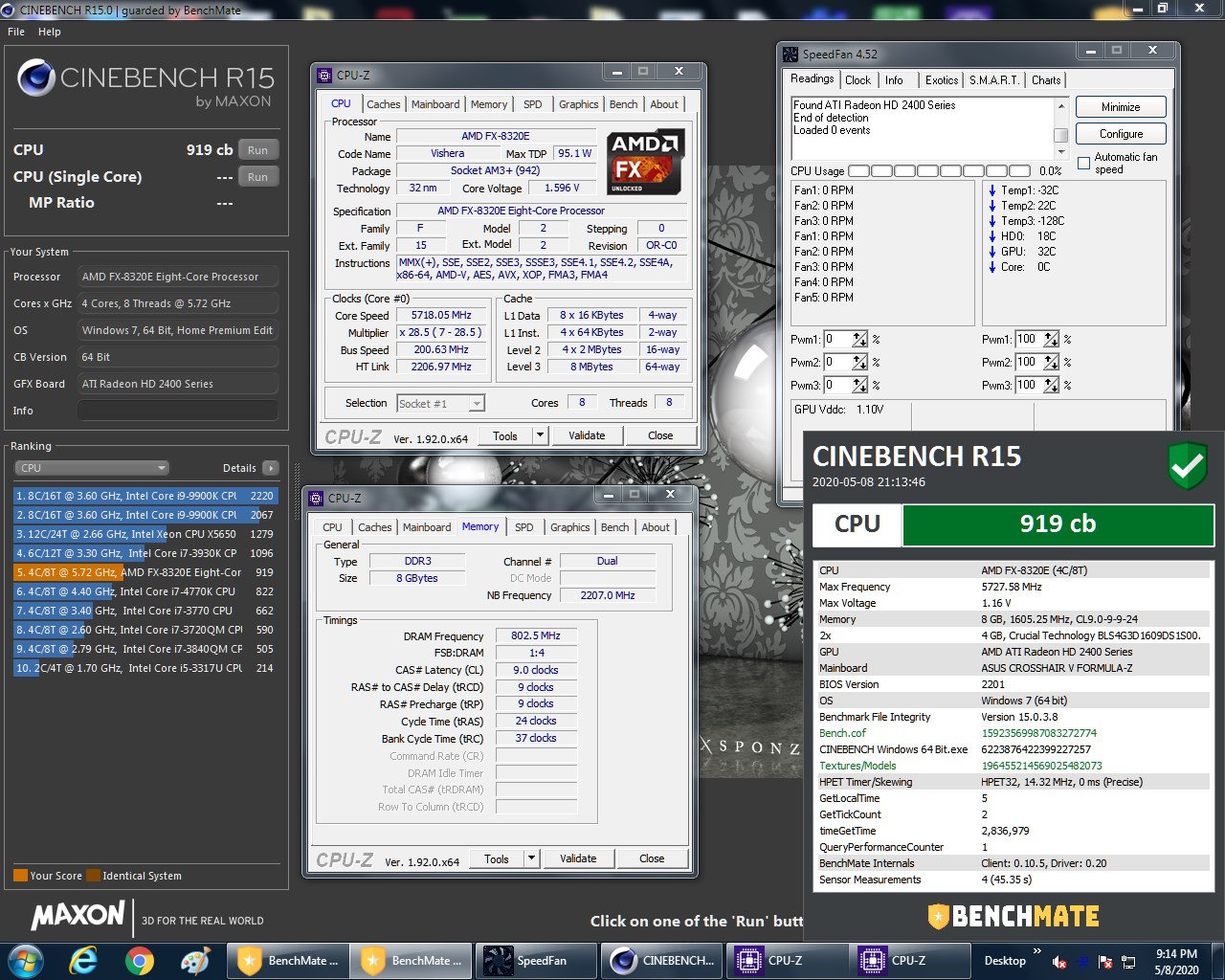1225x980 pixels.
Task: Open SPD tab in lower CPU-Z
Action: coord(524,527)
